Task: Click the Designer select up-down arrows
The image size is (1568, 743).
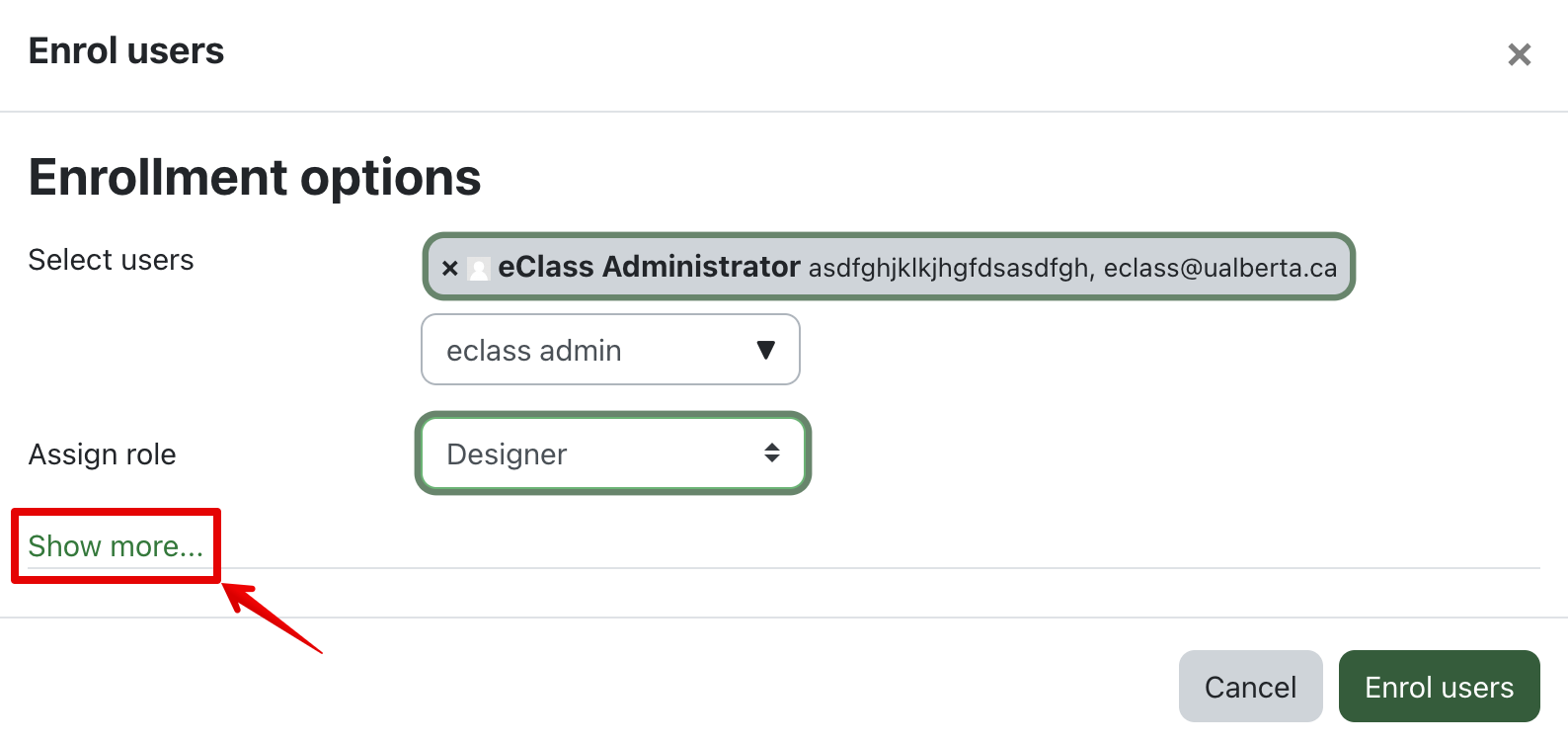Action: (771, 453)
